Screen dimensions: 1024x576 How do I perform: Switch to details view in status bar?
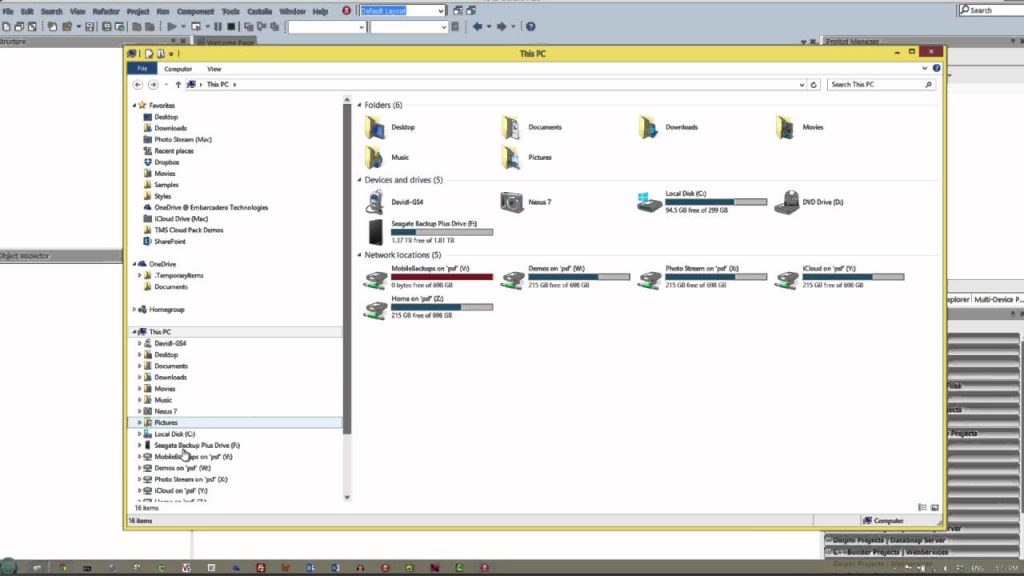pos(921,509)
